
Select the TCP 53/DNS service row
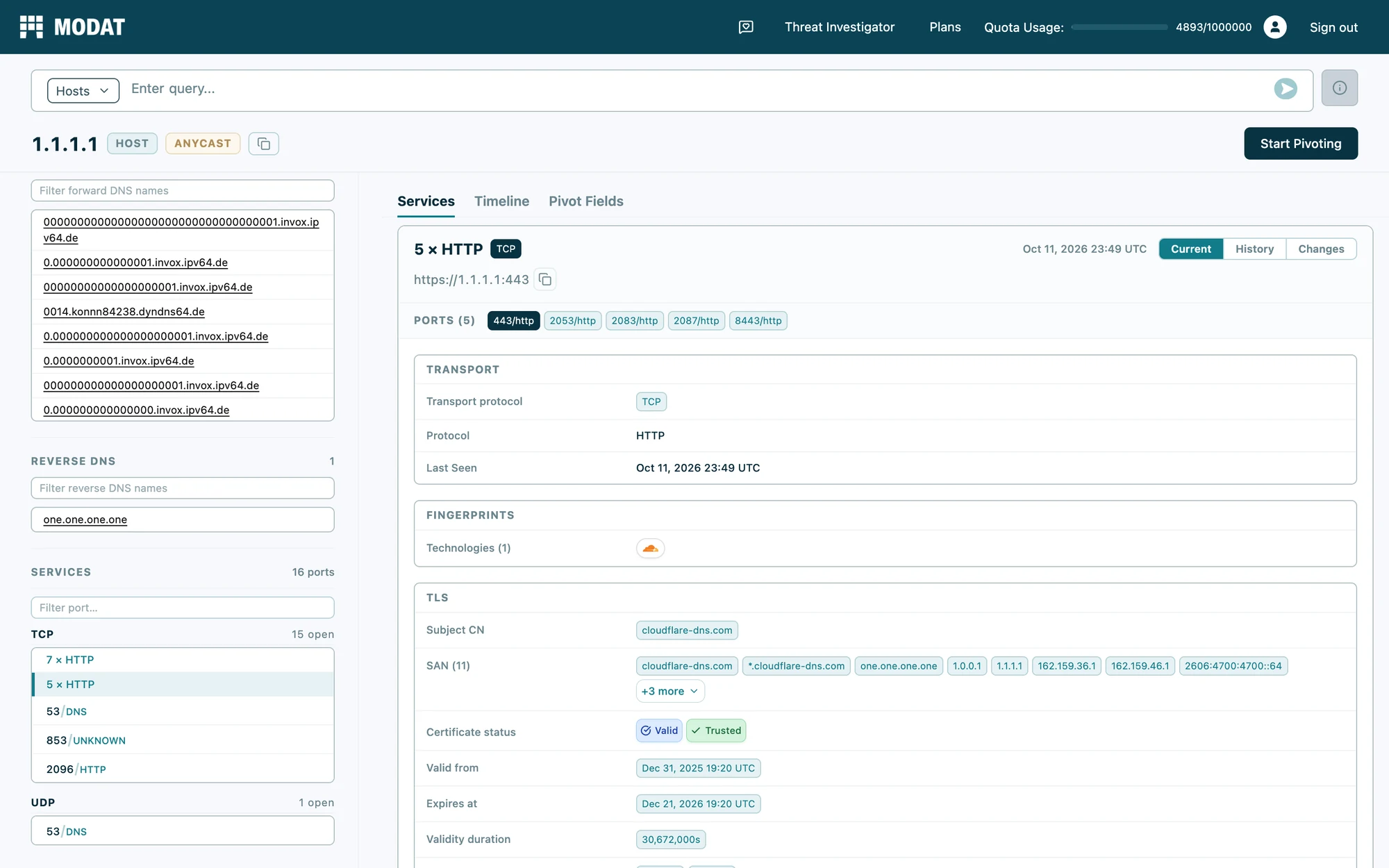183,711
